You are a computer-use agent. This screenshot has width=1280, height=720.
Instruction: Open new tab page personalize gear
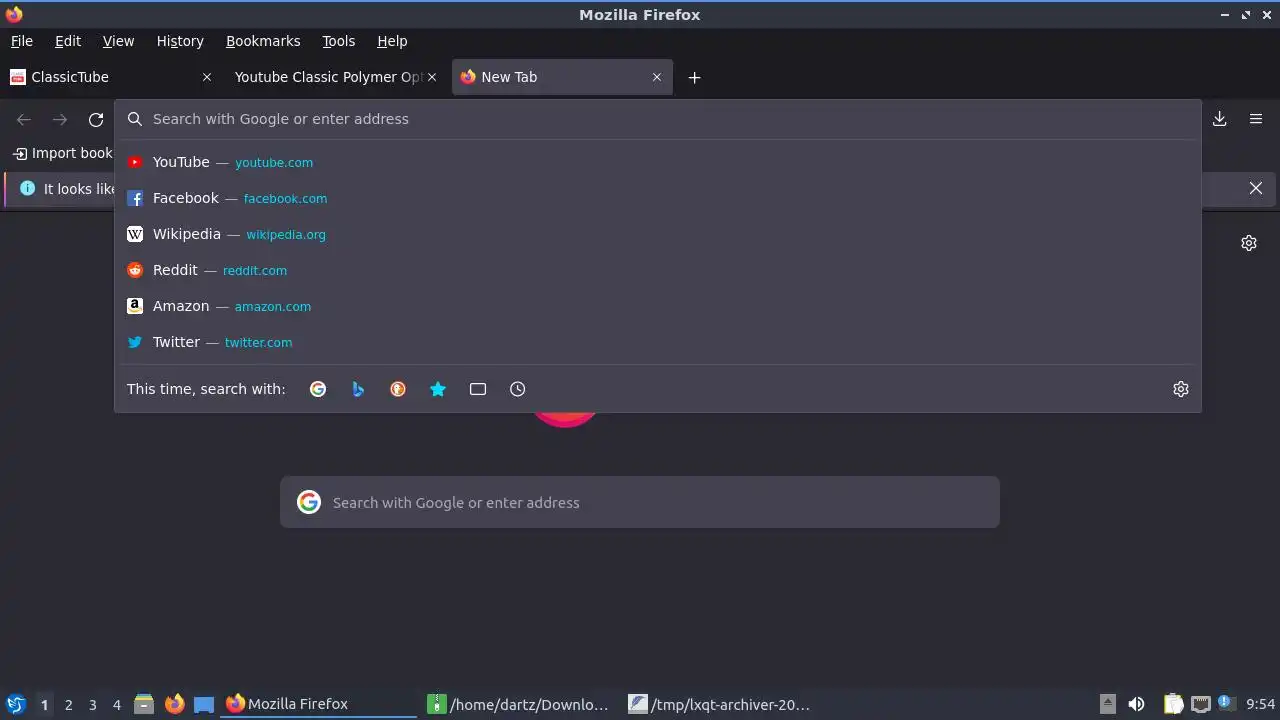[x=1249, y=243]
